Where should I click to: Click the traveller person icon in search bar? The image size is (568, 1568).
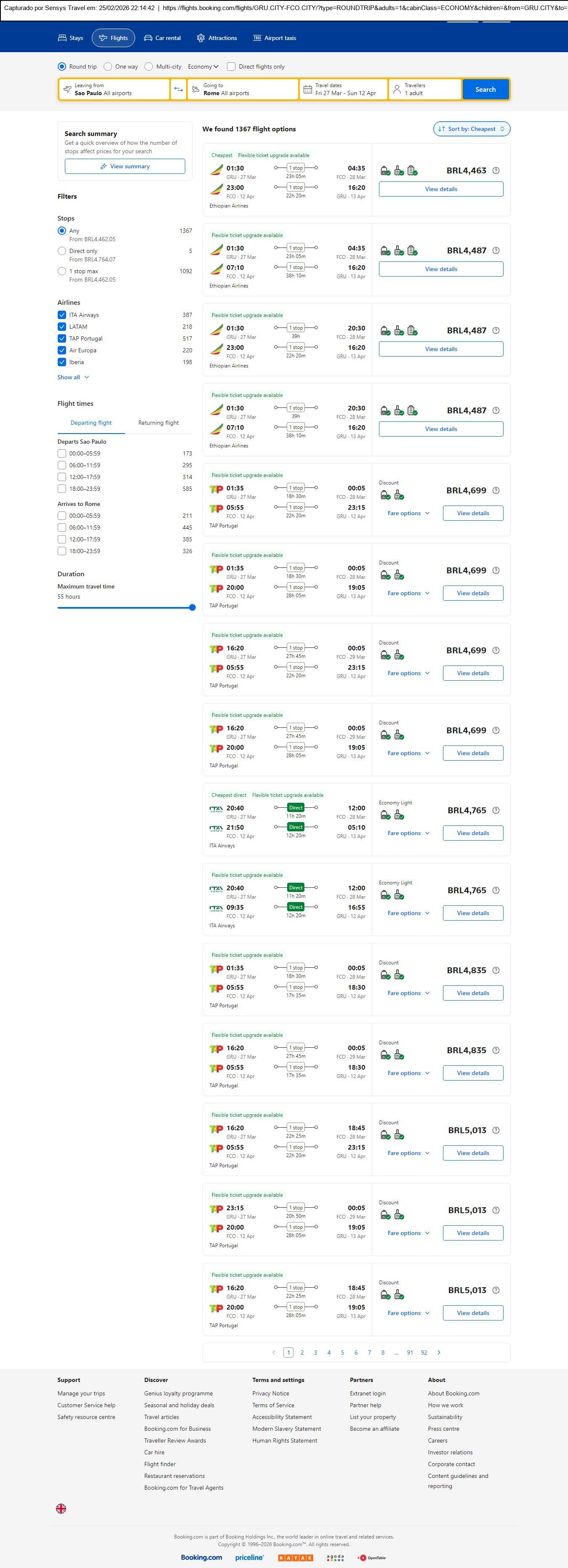click(x=397, y=90)
